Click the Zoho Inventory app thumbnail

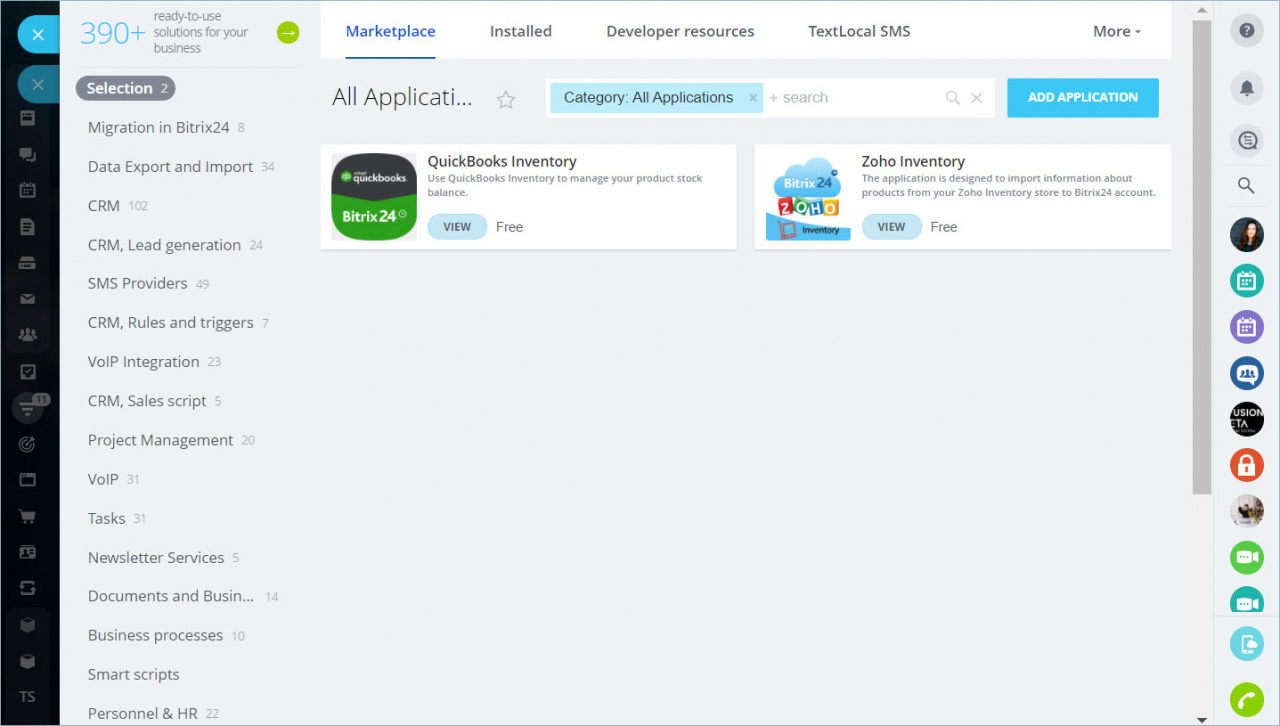point(808,197)
